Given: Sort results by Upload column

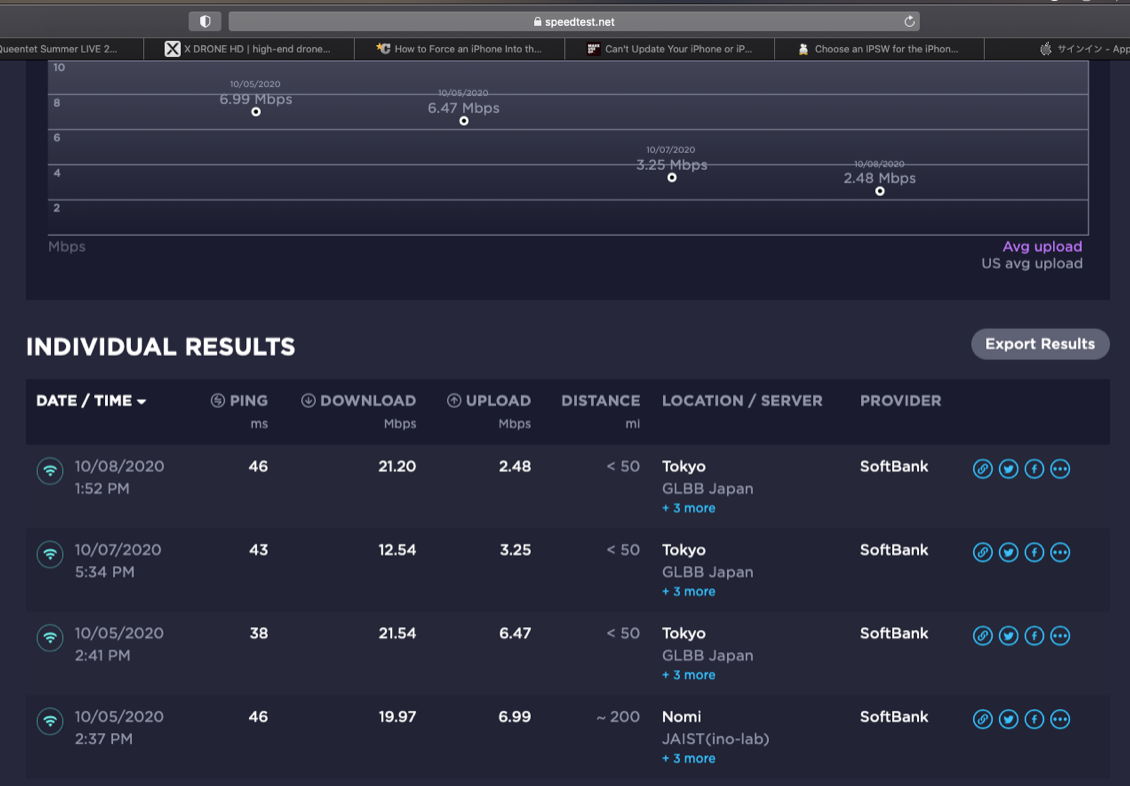Looking at the screenshot, I should click(x=489, y=401).
